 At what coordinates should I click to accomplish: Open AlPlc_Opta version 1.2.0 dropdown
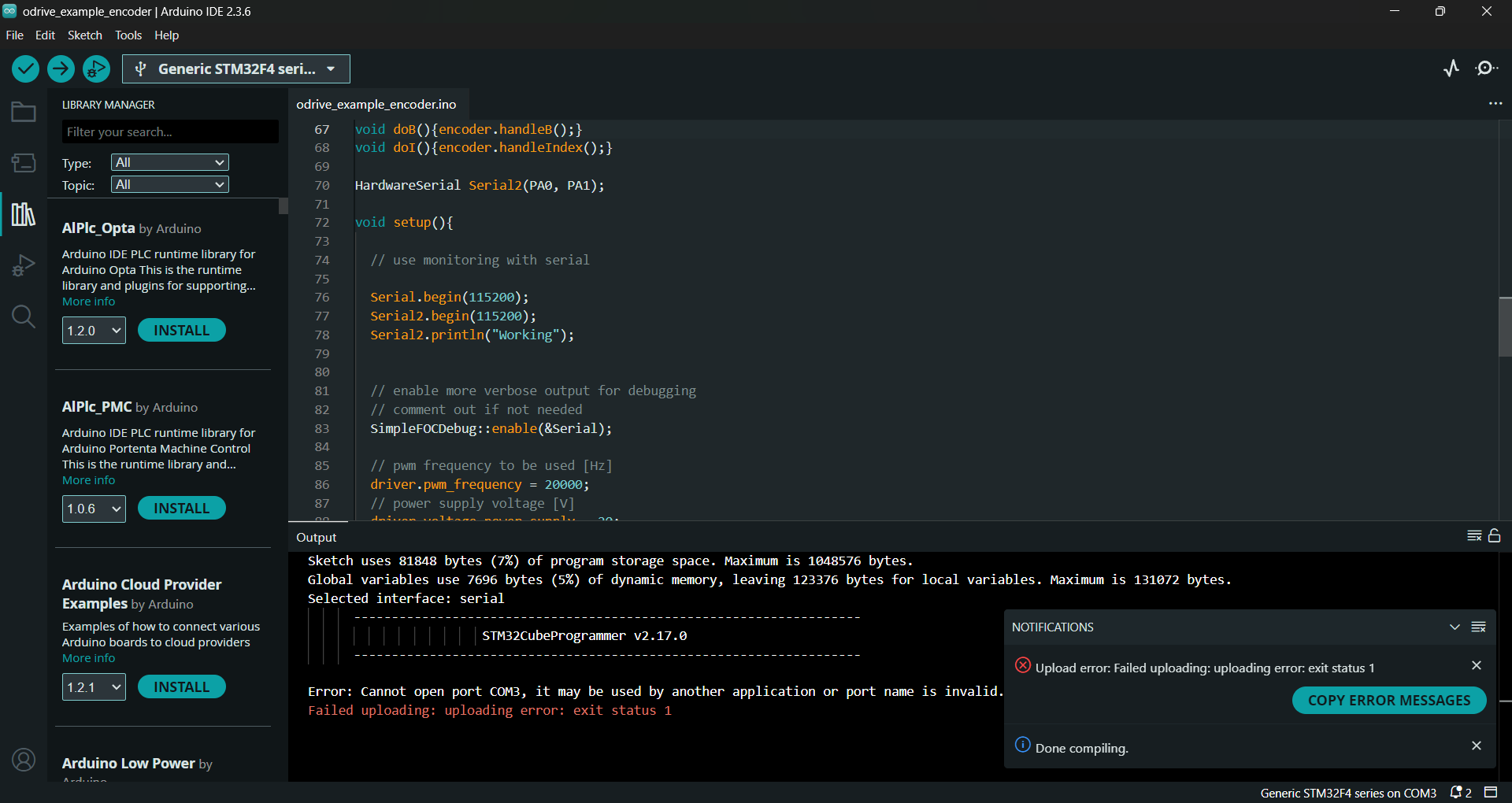tap(94, 331)
